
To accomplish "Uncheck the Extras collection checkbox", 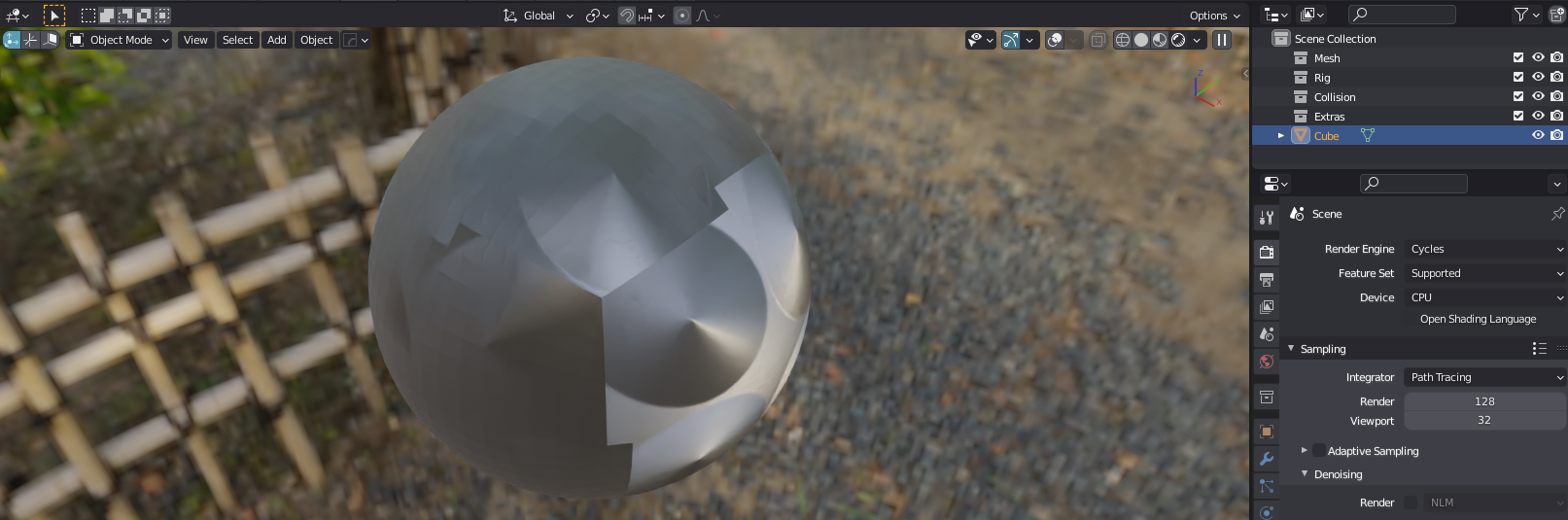I will (1518, 117).
